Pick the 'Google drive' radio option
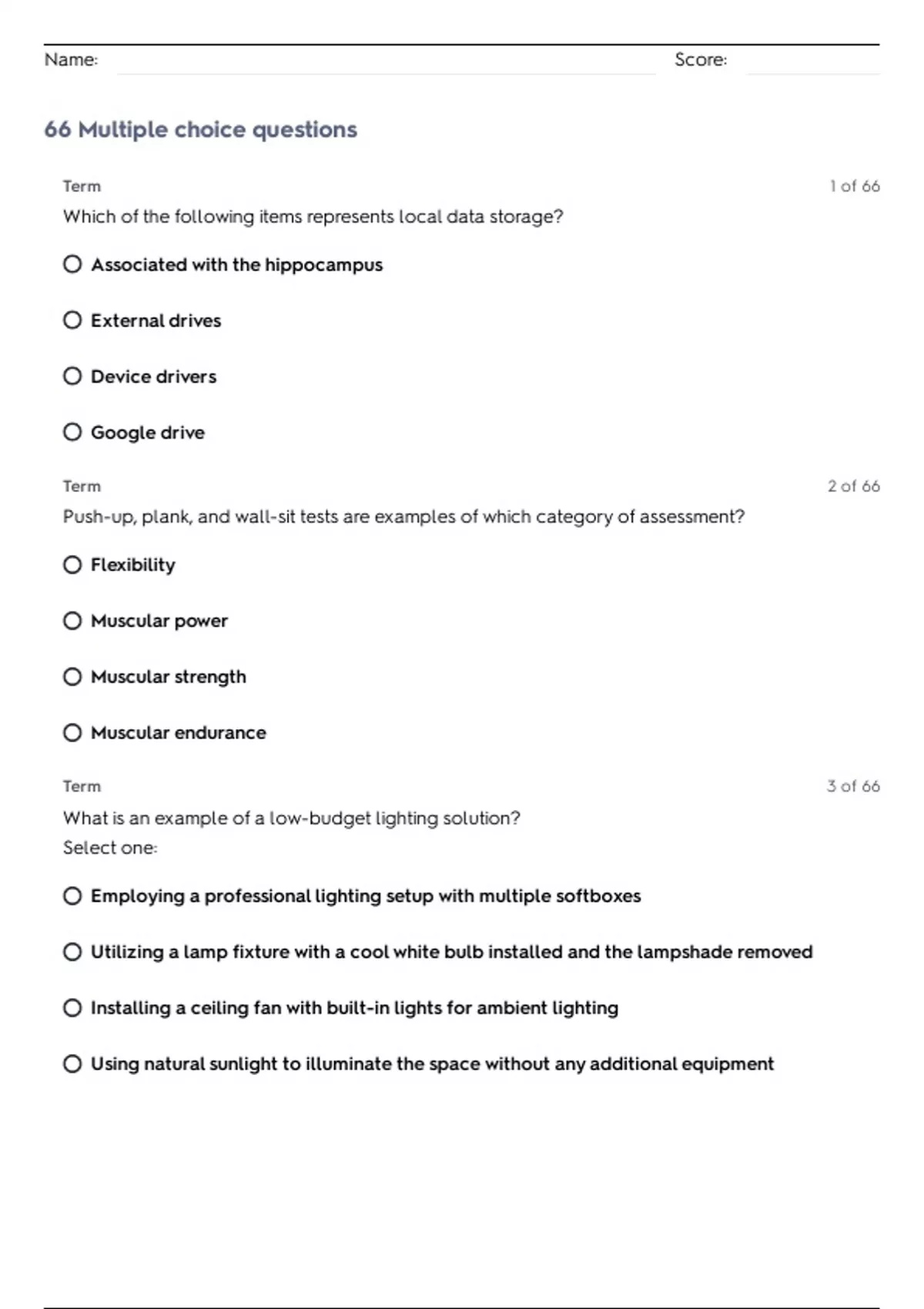The width and height of the screenshot is (924, 1309). (72, 432)
